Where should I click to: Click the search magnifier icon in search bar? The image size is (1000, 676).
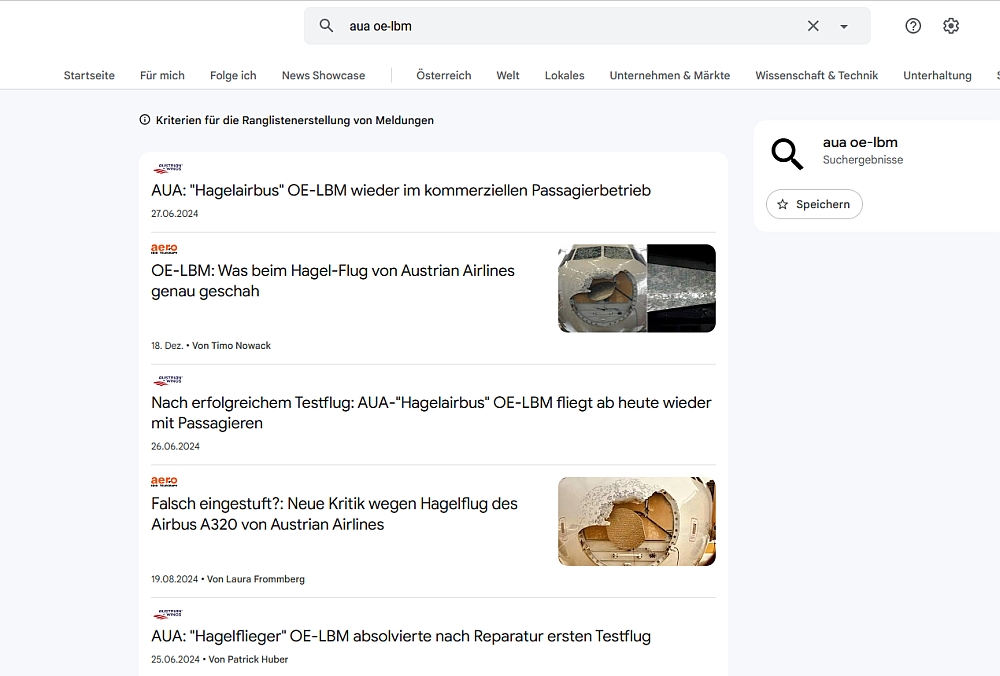point(326,26)
